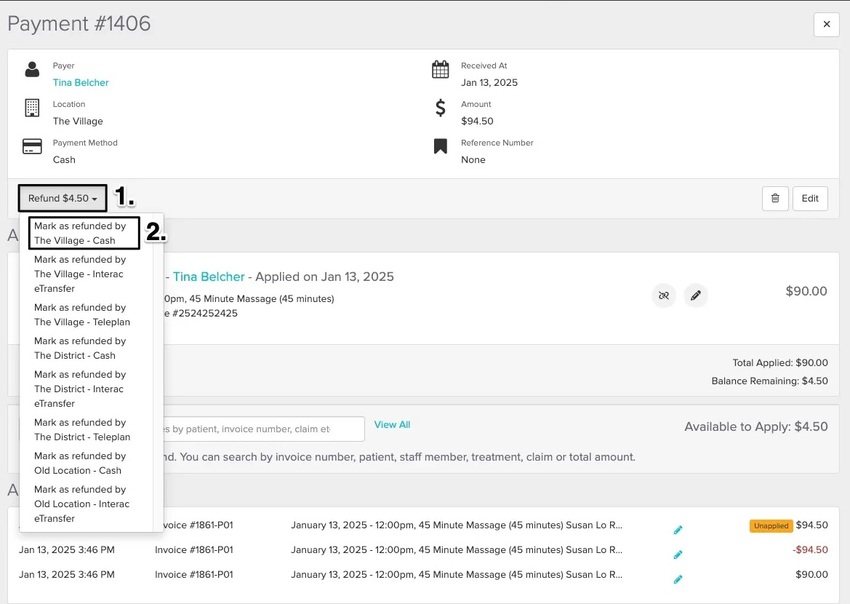Click Invoice #1861-P01 in the $90.00 row

pyautogui.click(x=194, y=575)
